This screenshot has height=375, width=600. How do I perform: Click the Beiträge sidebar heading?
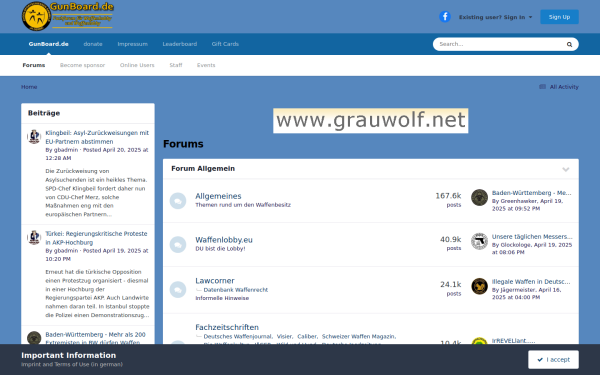click(44, 113)
